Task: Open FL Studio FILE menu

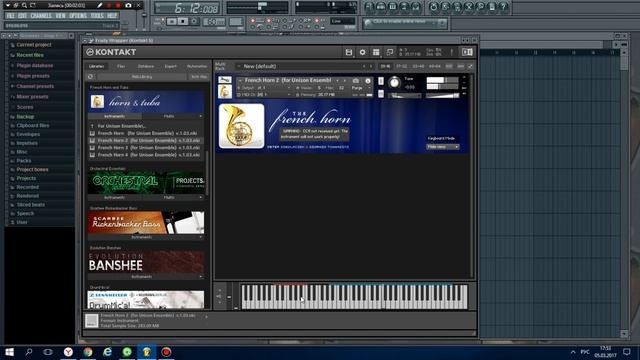Action: click(x=10, y=16)
